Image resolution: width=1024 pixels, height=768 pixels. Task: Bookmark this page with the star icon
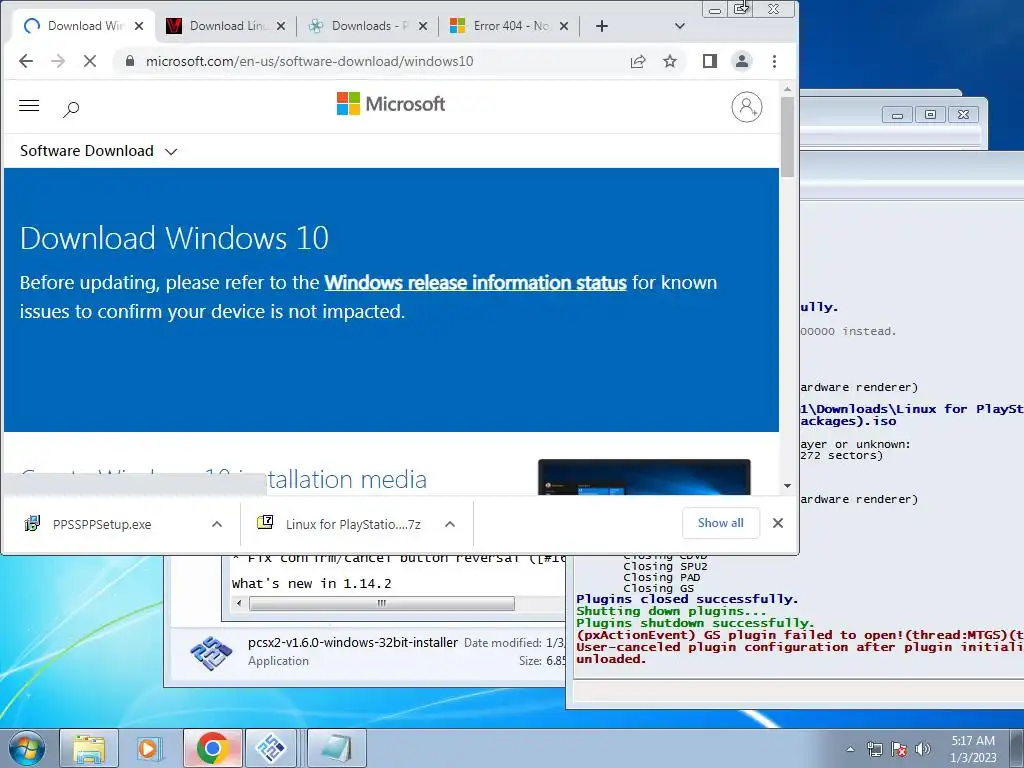[669, 61]
